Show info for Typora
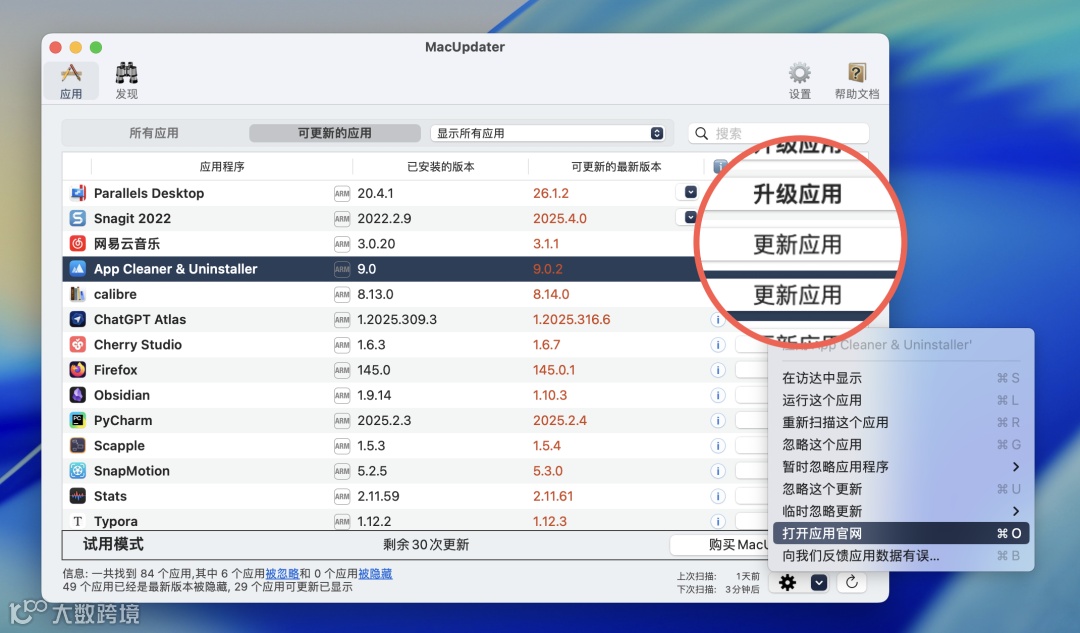This screenshot has width=1080, height=633. click(x=718, y=521)
